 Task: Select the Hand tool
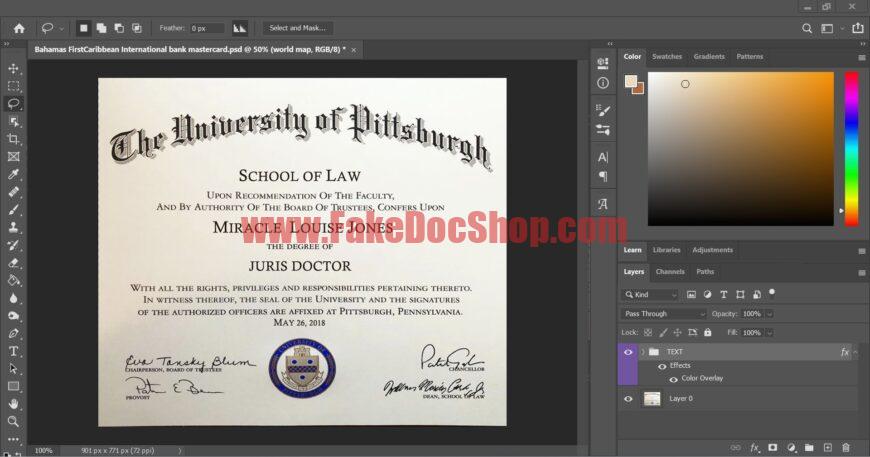13,404
